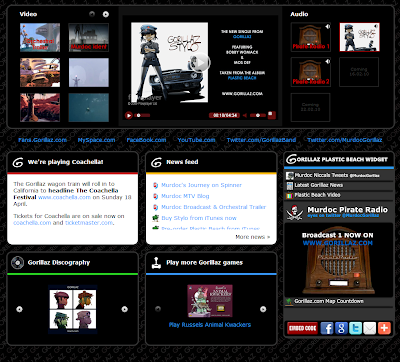Open the Twitter.com/MurdocGorillaz link
This screenshot has height=362, width=400.
pyautogui.click(x=345, y=140)
